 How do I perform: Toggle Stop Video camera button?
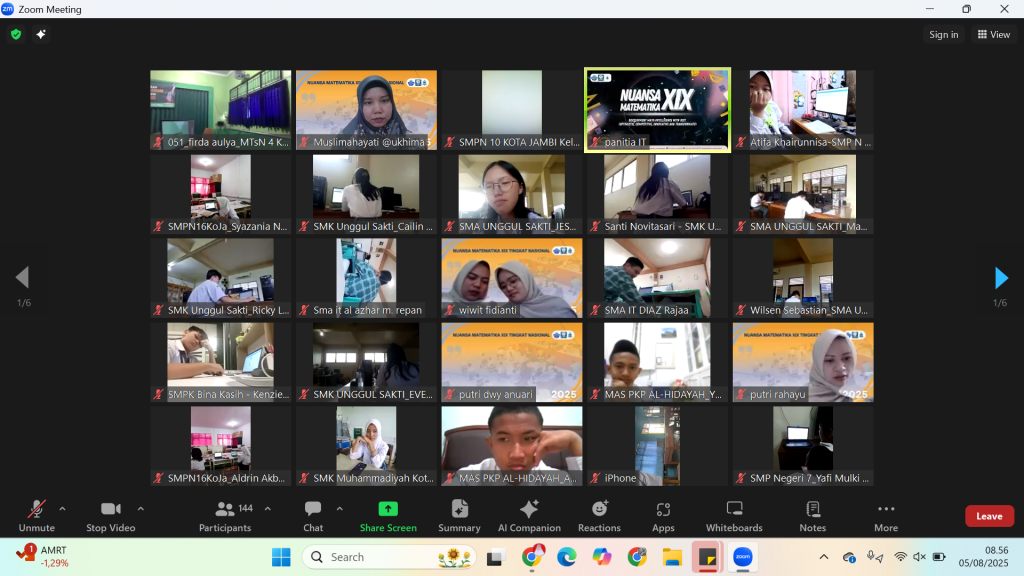(x=110, y=515)
